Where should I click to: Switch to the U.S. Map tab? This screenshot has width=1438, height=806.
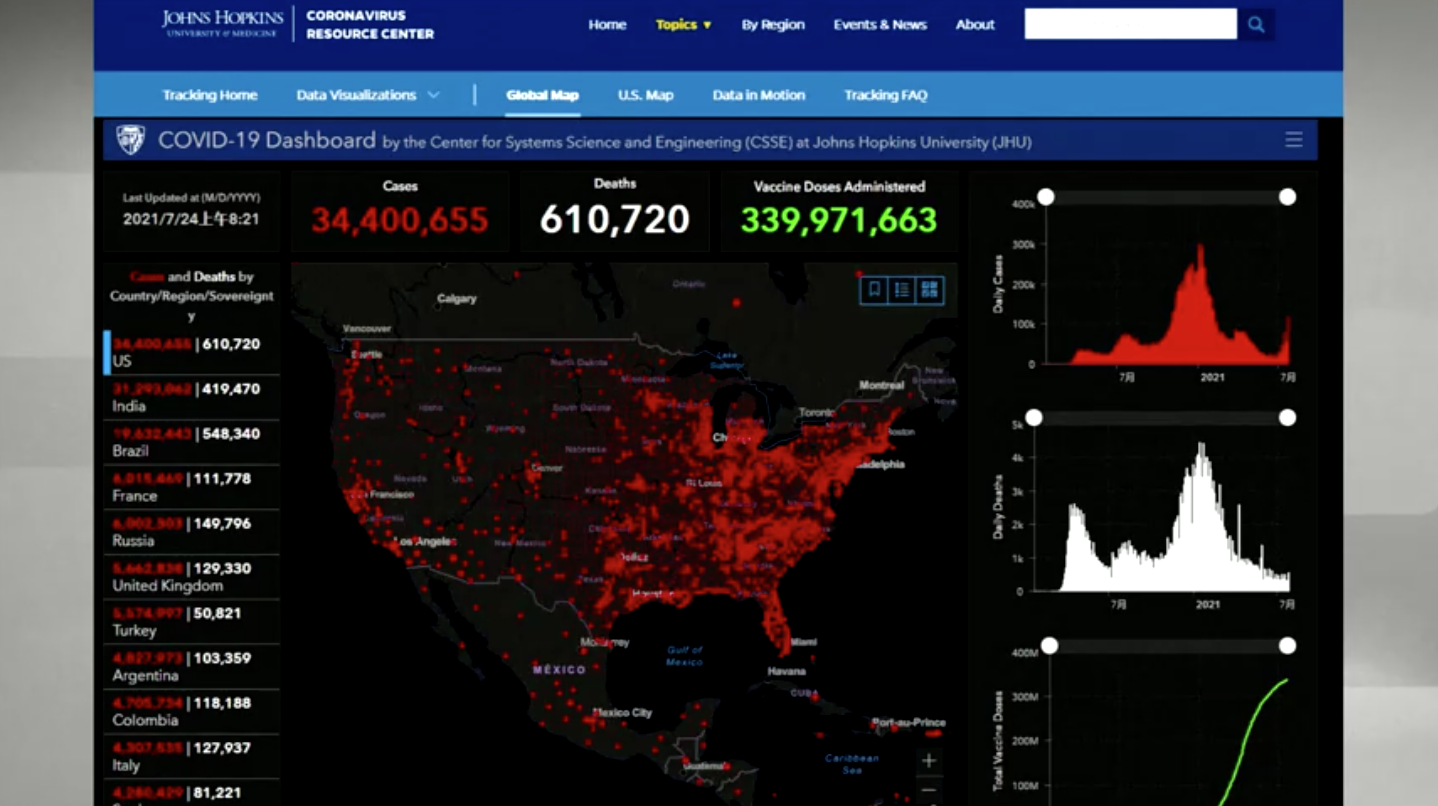click(x=645, y=95)
